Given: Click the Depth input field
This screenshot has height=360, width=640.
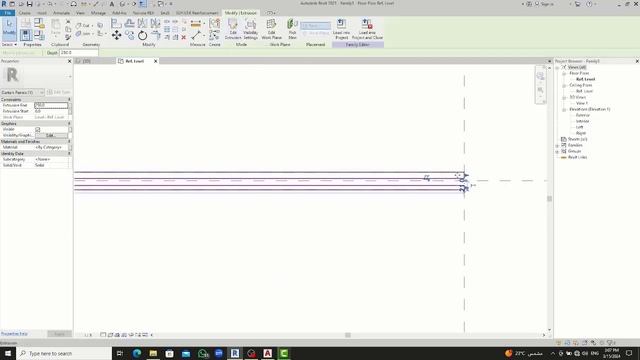Looking at the screenshot, I should (x=79, y=53).
